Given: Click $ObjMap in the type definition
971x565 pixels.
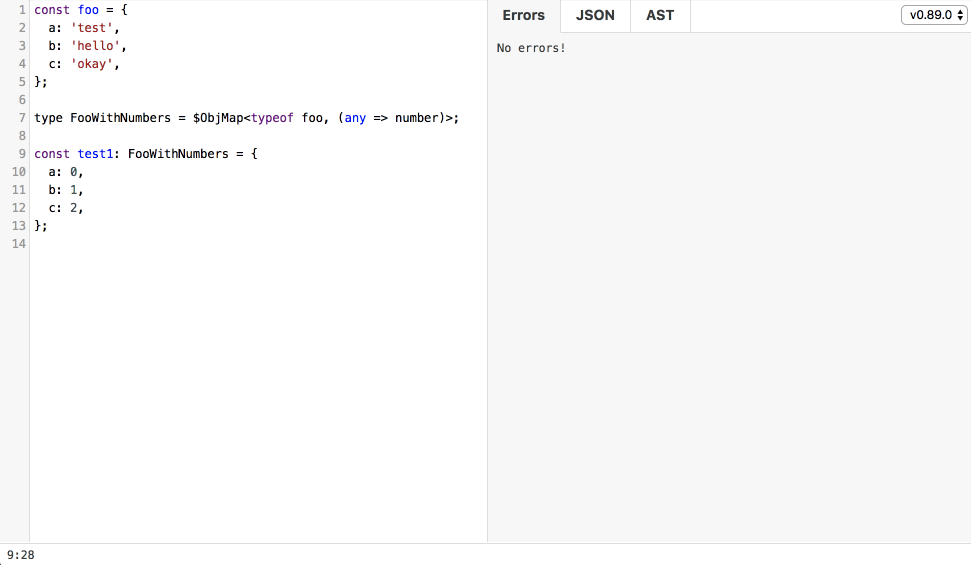Looking at the screenshot, I should click(217, 118).
